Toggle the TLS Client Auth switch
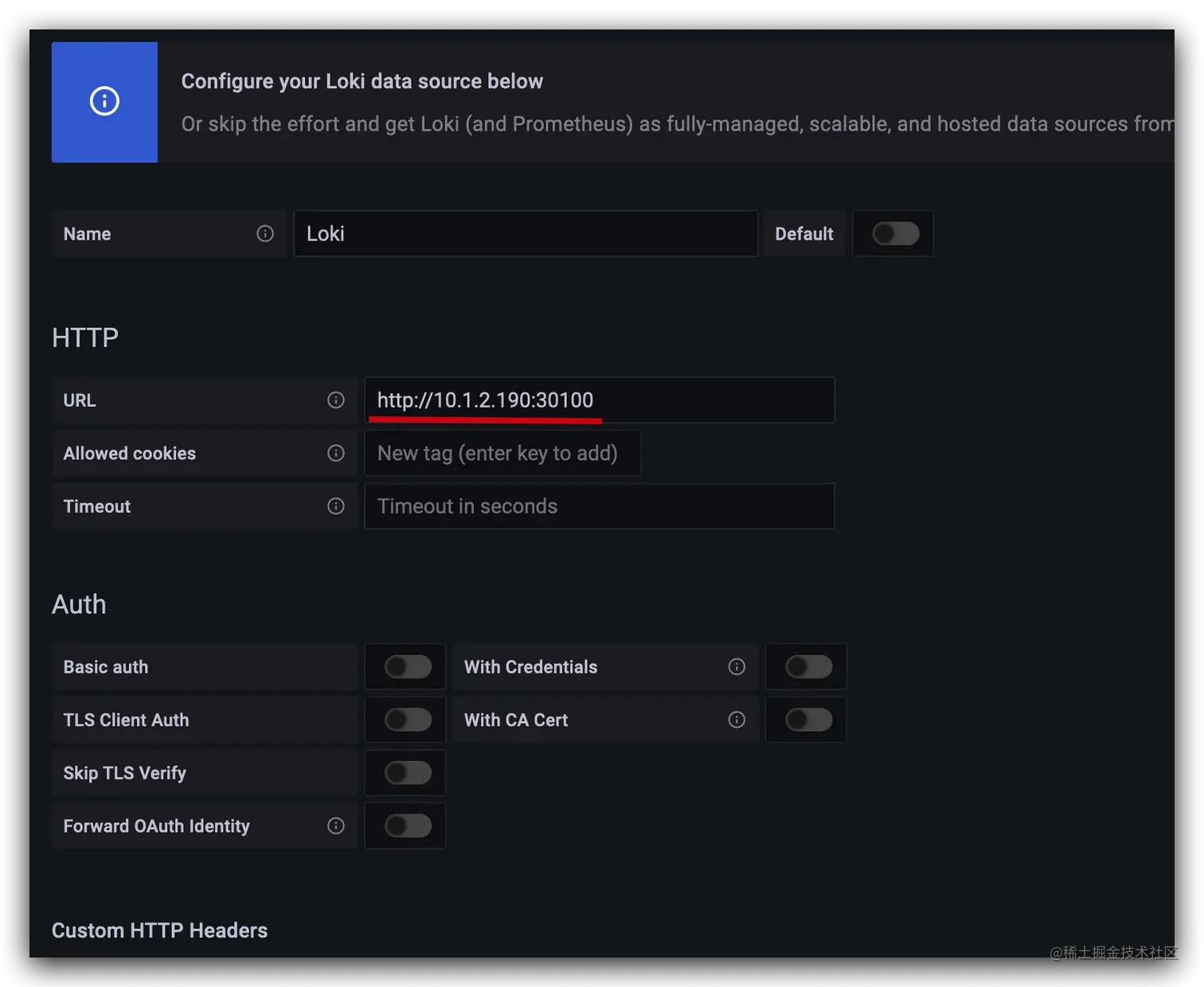 pyautogui.click(x=408, y=720)
